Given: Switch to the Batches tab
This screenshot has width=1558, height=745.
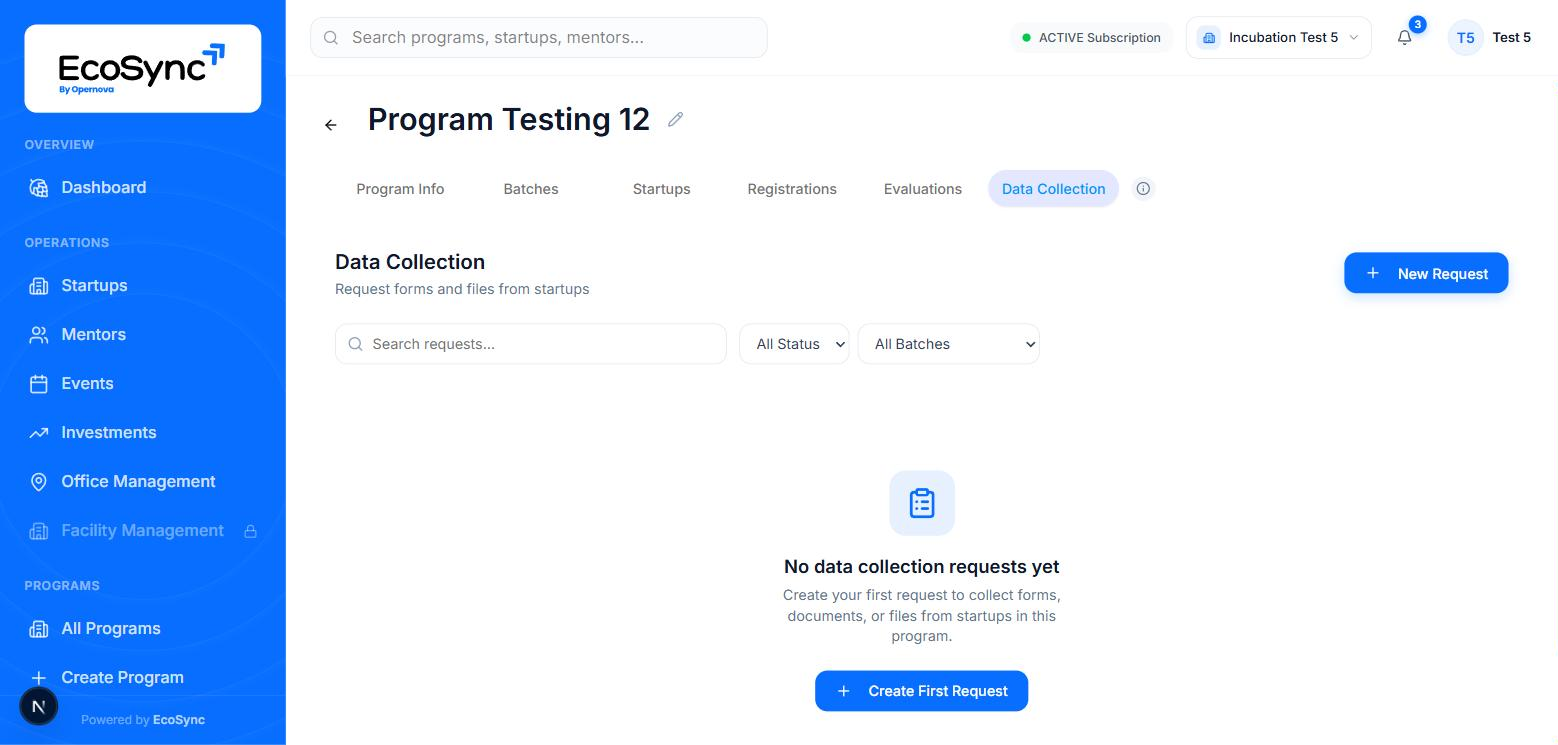Looking at the screenshot, I should (531, 189).
